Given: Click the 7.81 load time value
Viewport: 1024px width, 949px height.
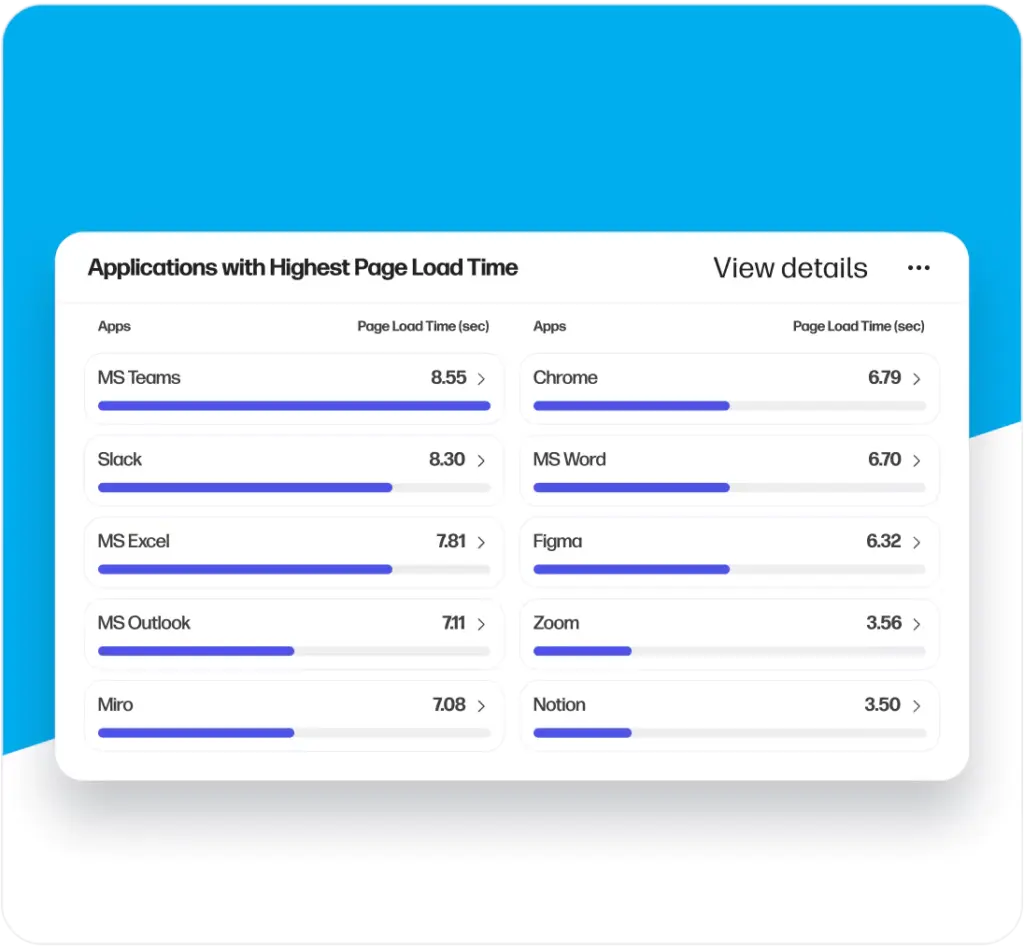Looking at the screenshot, I should [451, 541].
